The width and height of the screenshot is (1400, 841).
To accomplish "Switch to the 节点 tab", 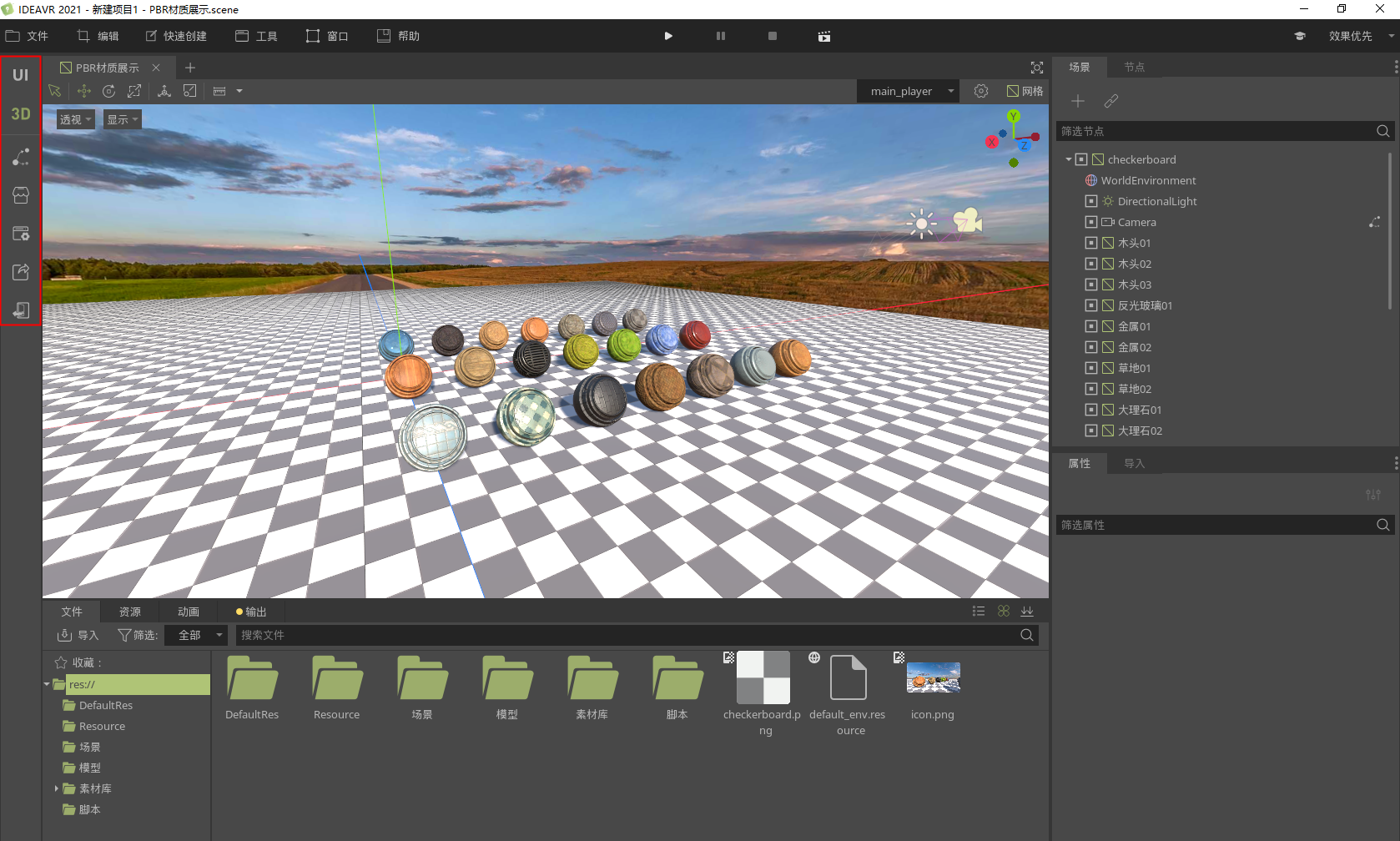I will tap(1134, 68).
